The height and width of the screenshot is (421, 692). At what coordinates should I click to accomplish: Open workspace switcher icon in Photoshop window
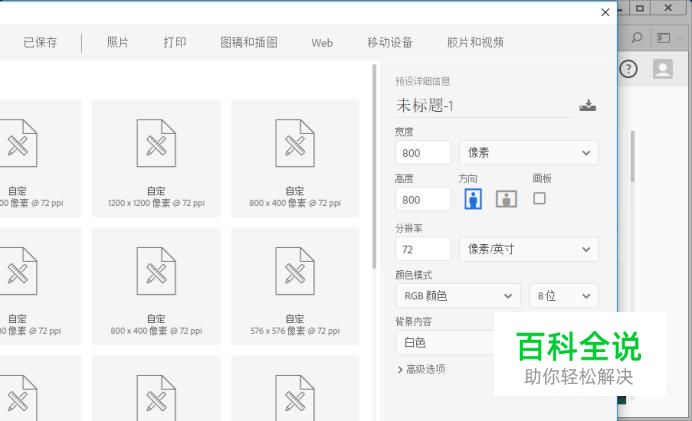click(663, 38)
